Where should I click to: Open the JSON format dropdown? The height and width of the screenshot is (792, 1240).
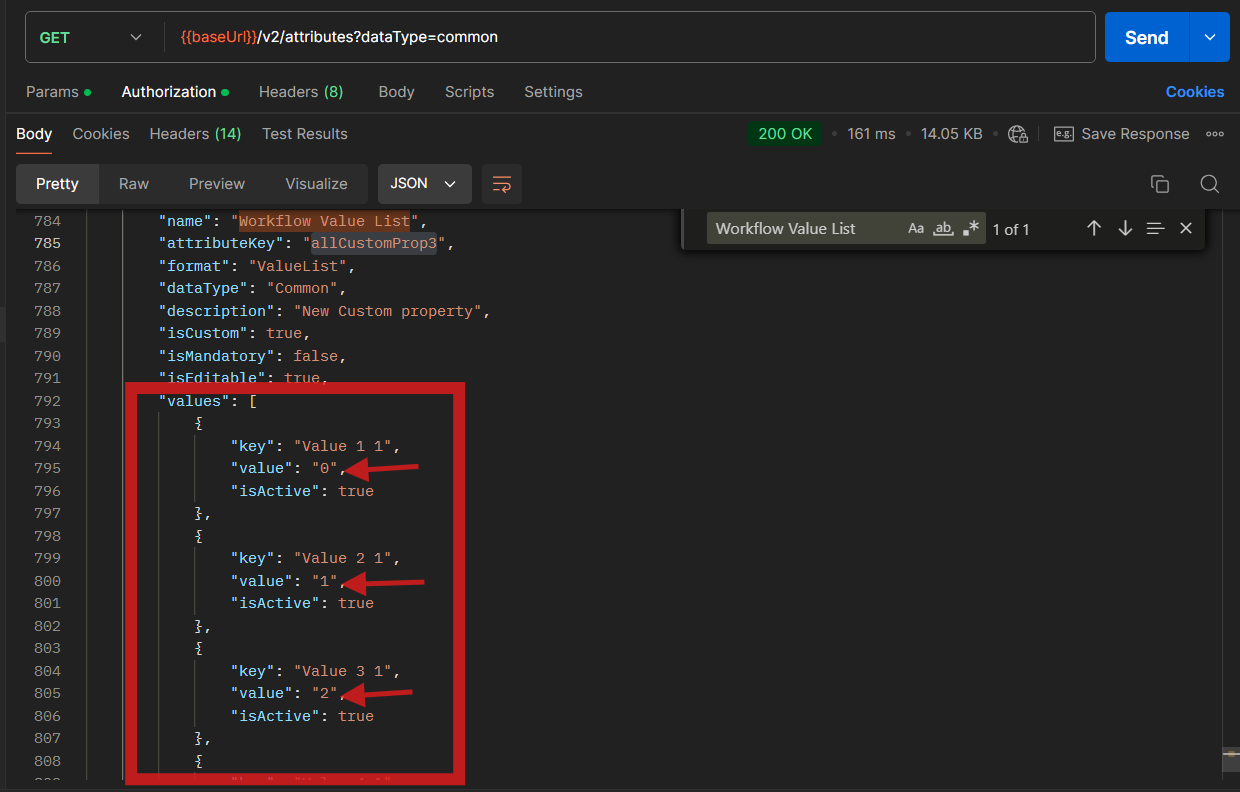point(425,184)
